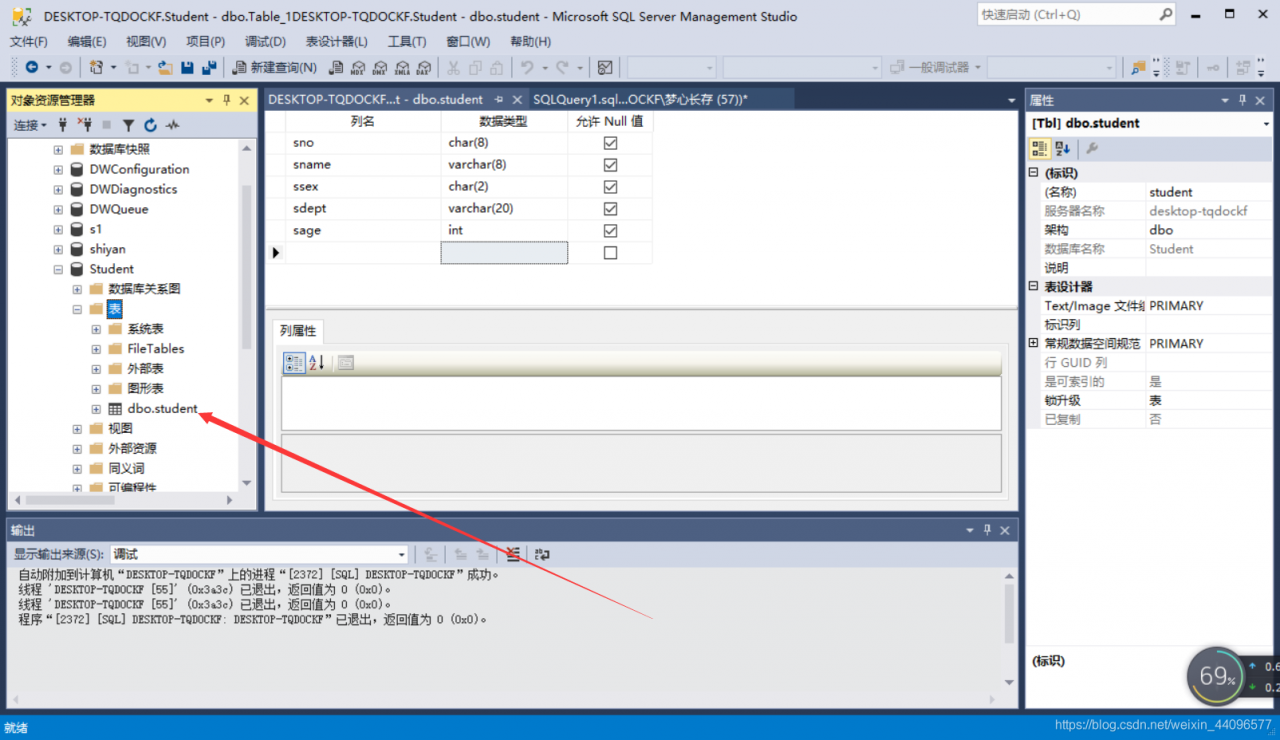Toggle Allow Null checkbox for sname

pos(610,165)
